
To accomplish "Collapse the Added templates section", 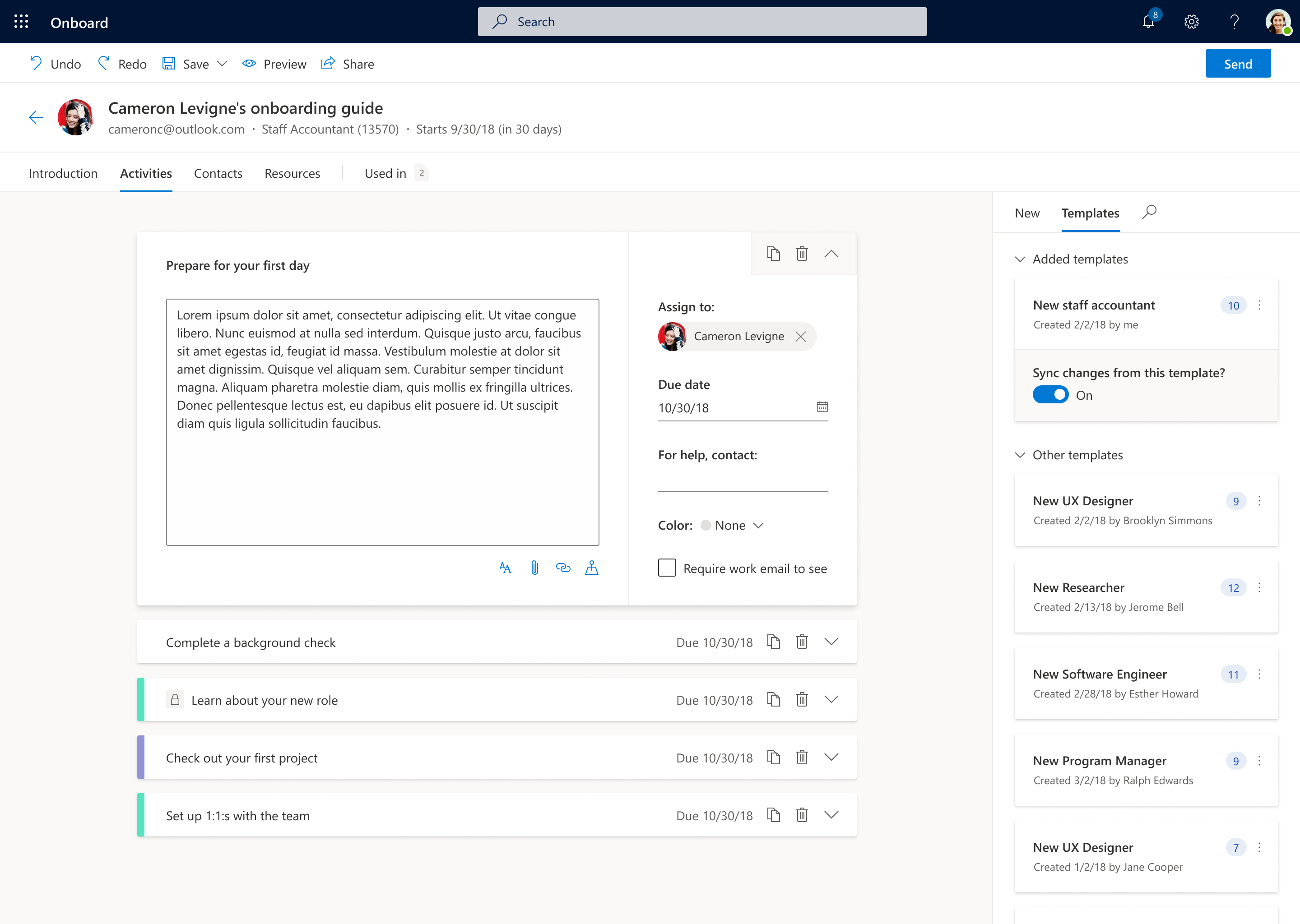I will (x=1020, y=259).
